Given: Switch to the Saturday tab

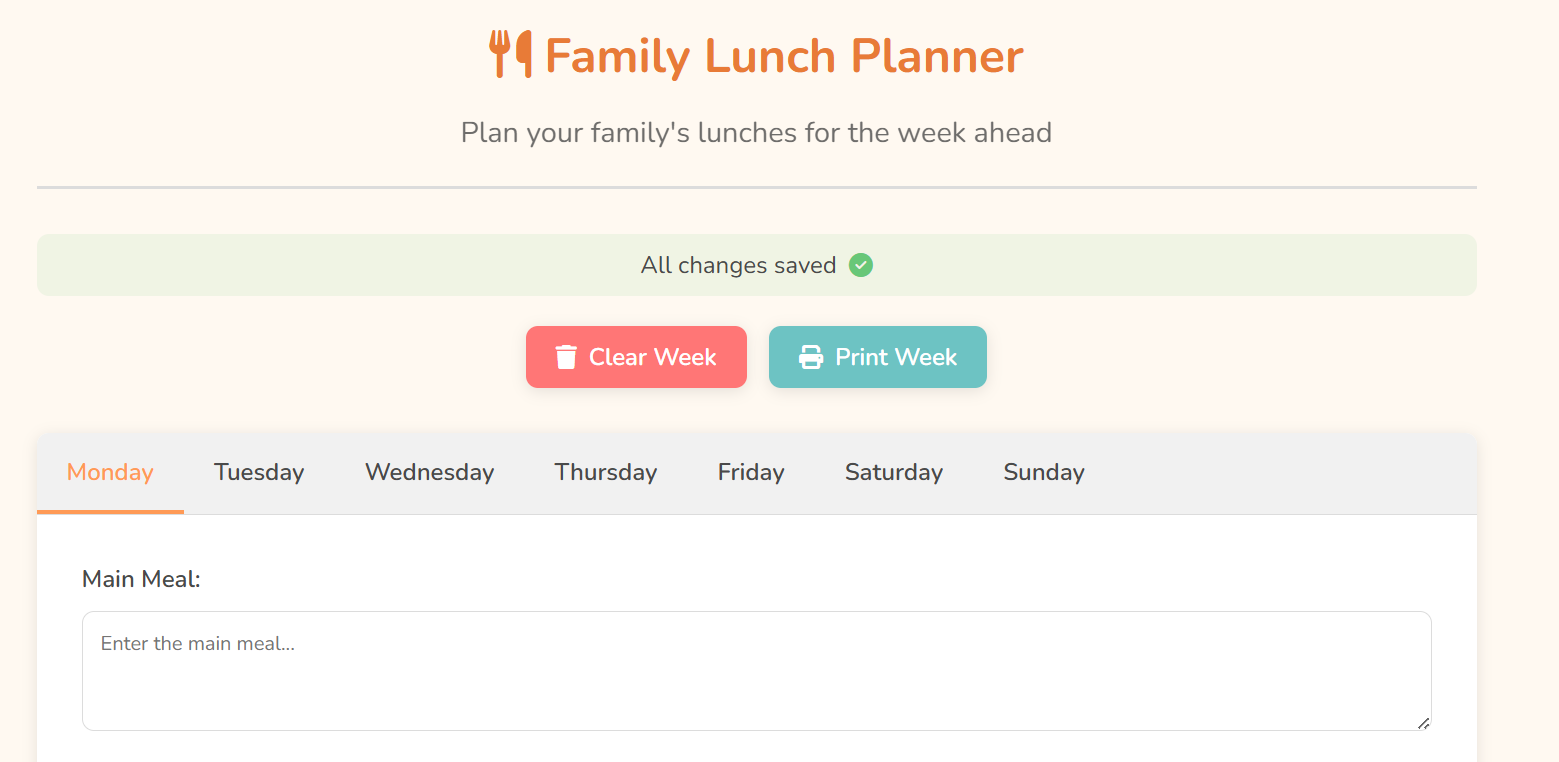Looking at the screenshot, I should click(x=894, y=473).
